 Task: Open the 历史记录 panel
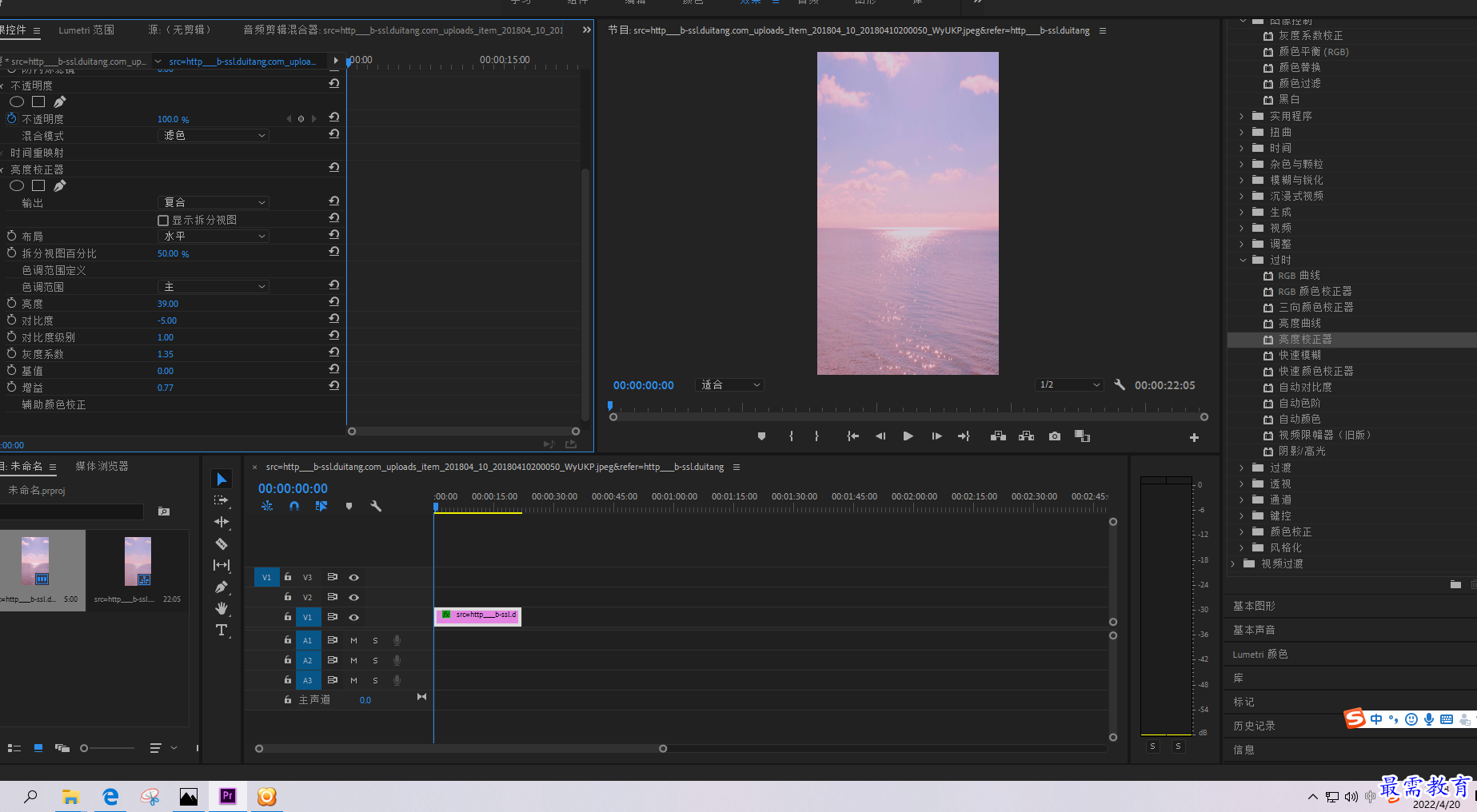pyautogui.click(x=1254, y=726)
